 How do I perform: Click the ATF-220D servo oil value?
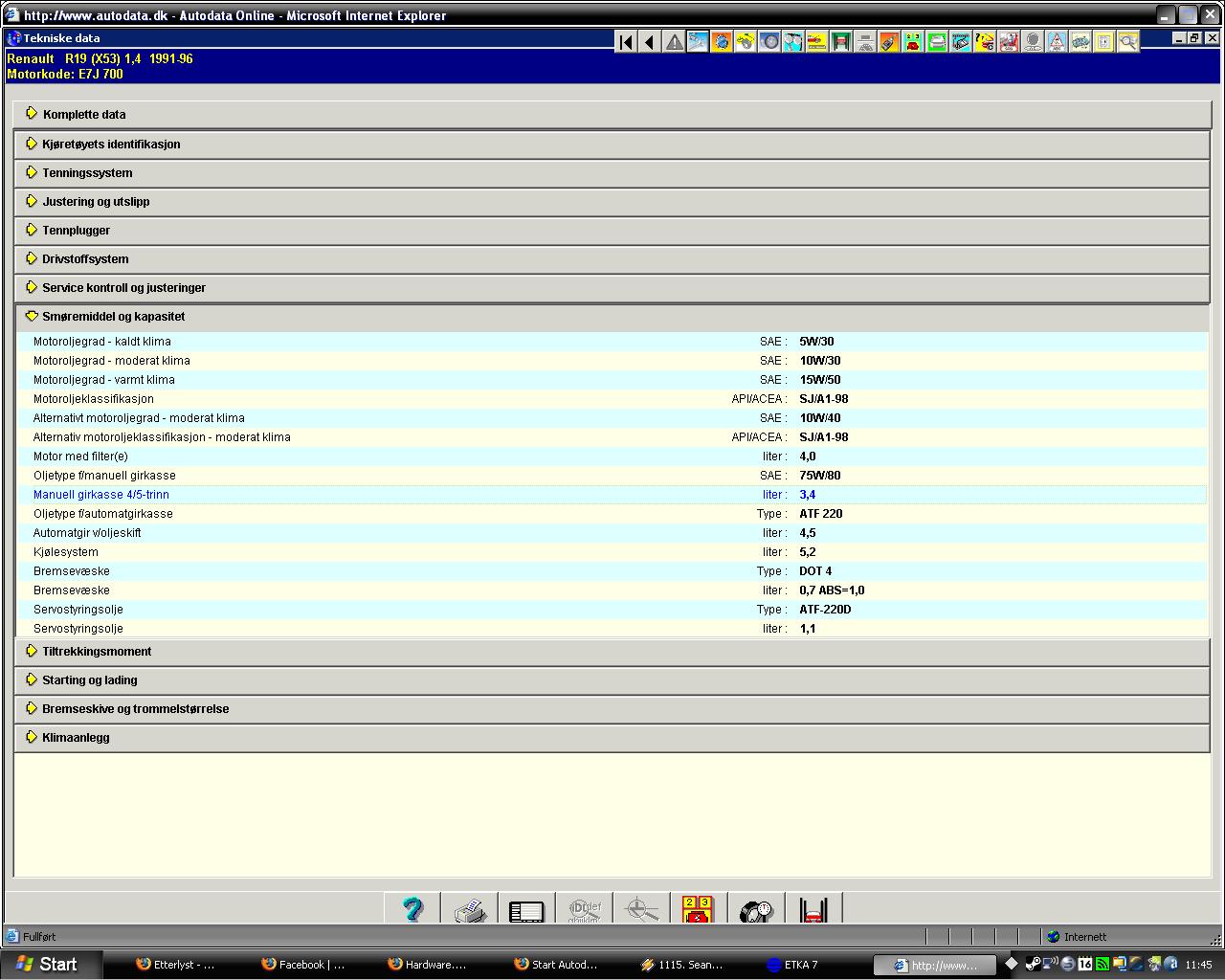point(825,610)
